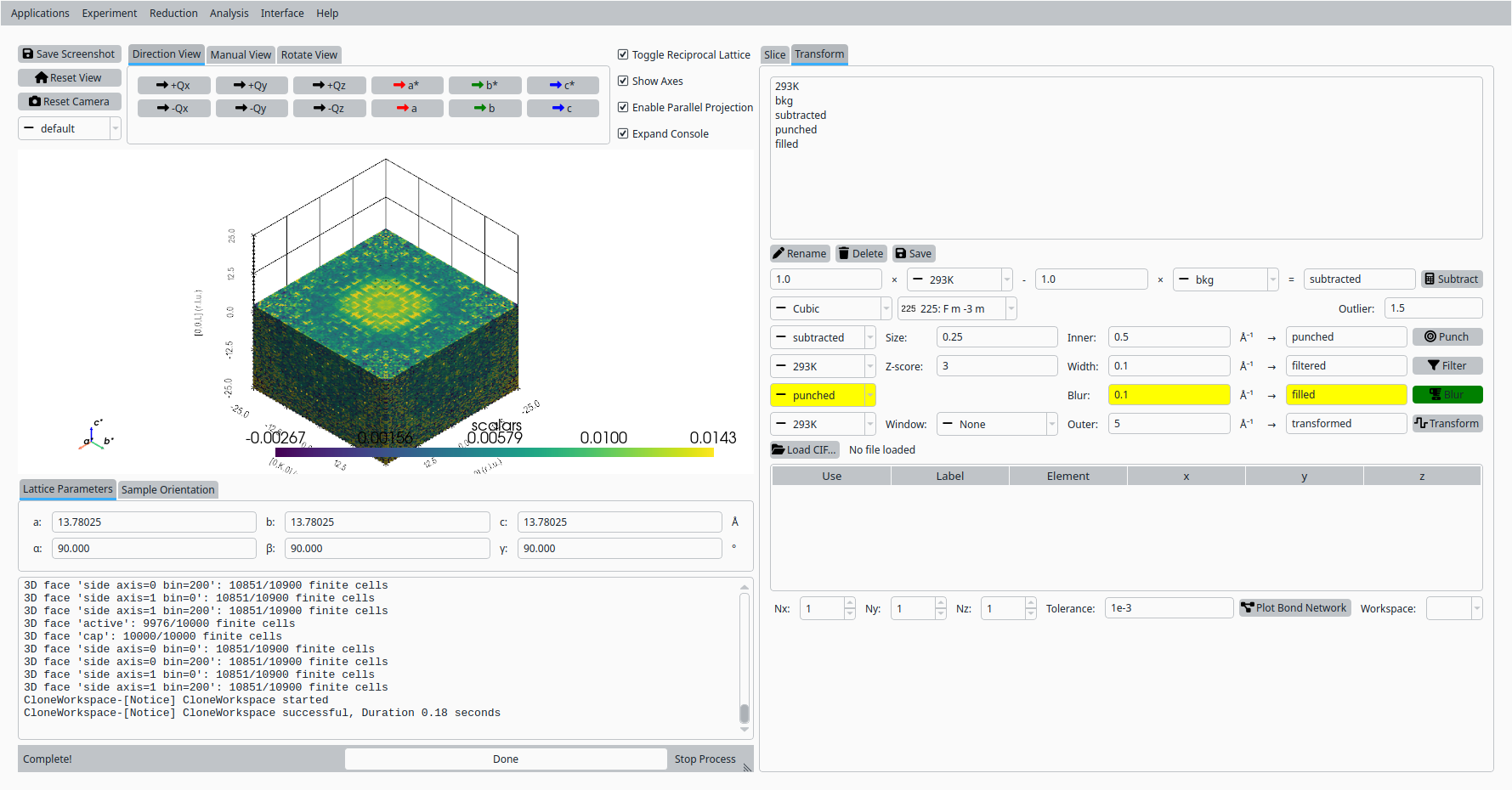Select 'filled' in workspace list
This screenshot has height=790, width=1512.
[787, 144]
